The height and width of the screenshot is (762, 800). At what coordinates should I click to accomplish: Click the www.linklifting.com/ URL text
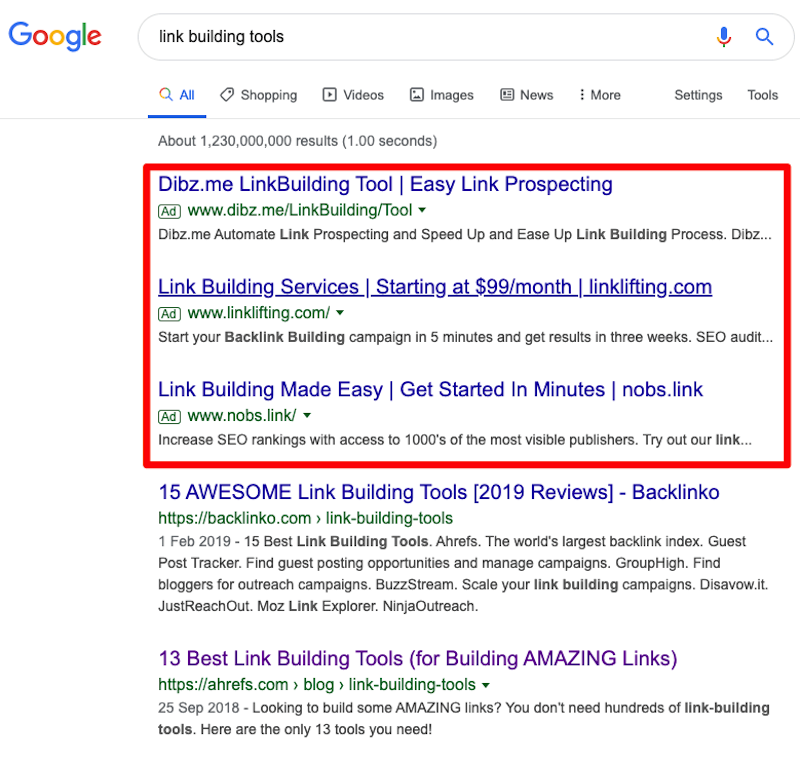click(x=259, y=312)
